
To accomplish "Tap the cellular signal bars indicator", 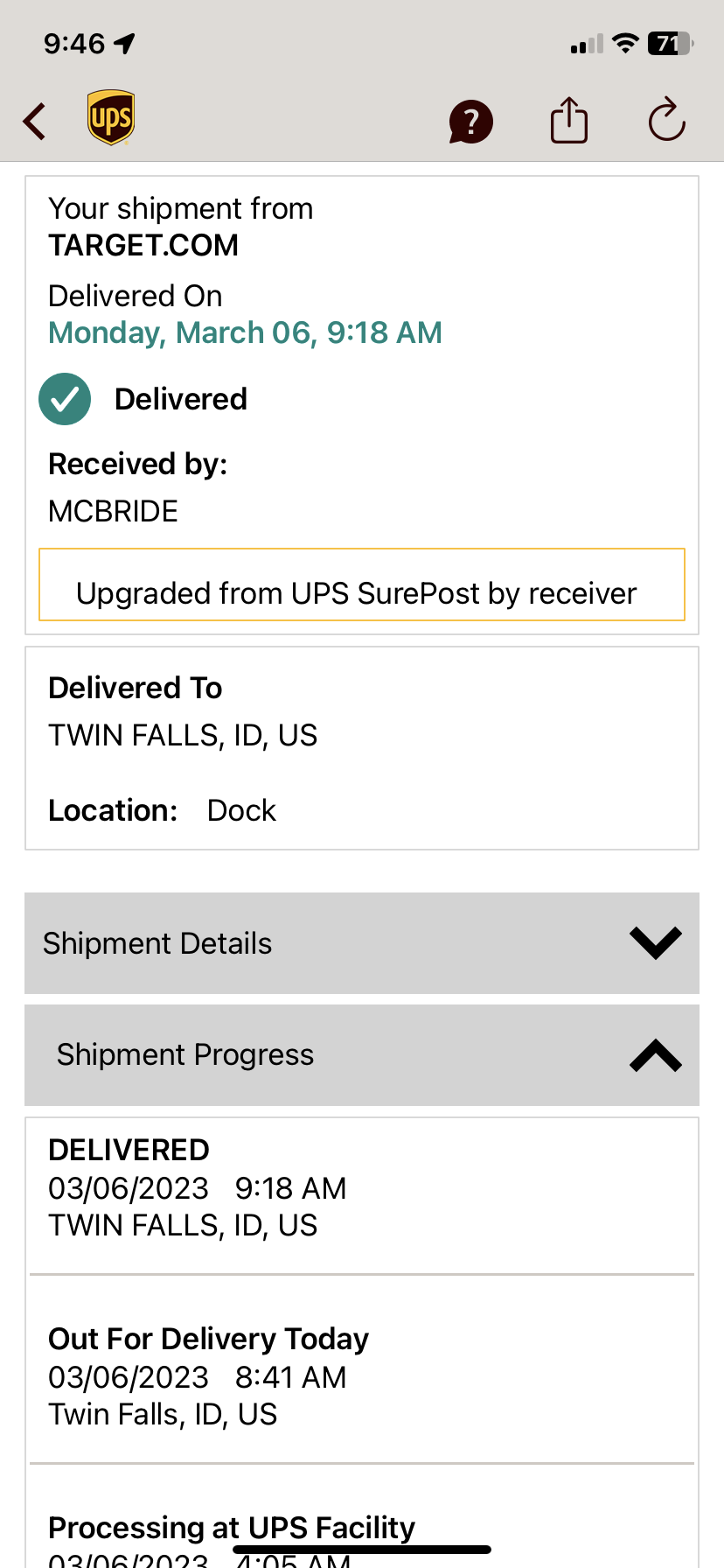I will pos(584,42).
